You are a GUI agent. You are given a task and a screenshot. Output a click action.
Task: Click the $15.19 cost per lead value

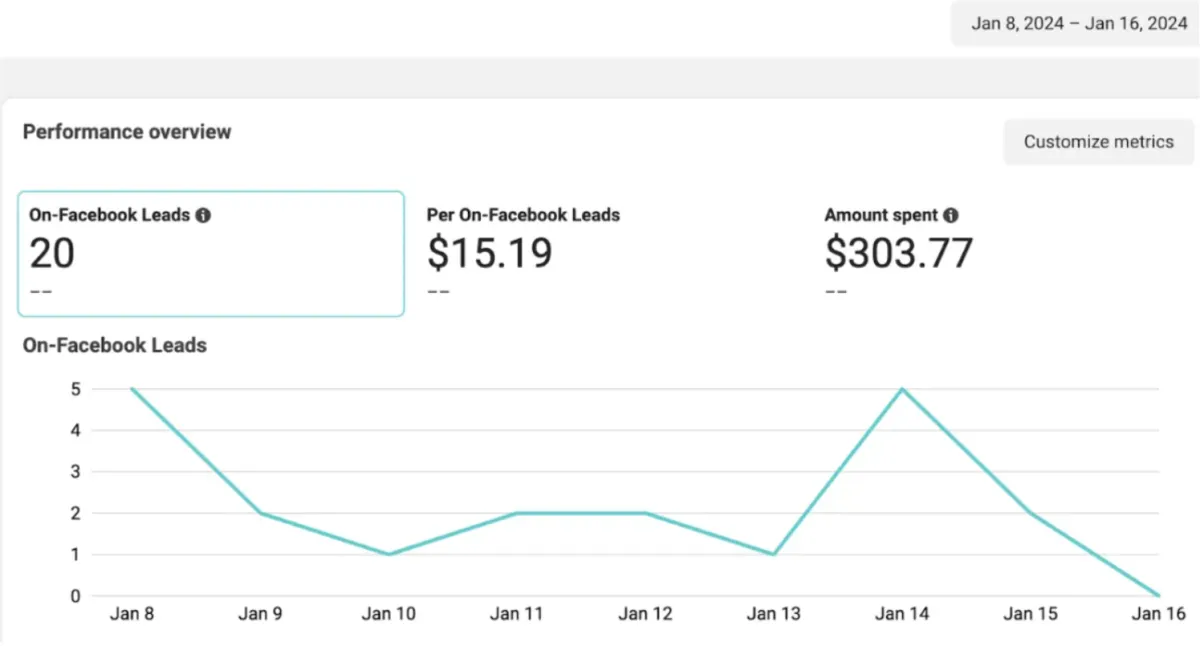click(489, 253)
